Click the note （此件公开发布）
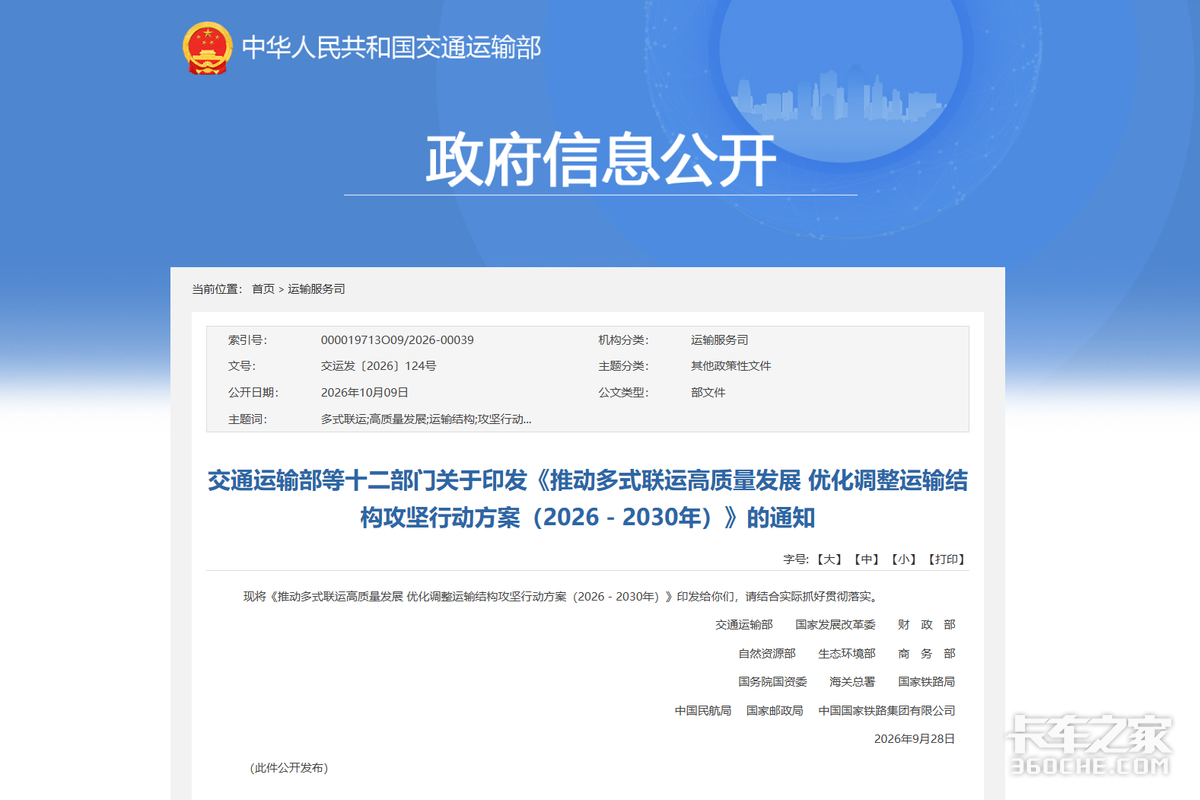The height and width of the screenshot is (800, 1200). [x=289, y=768]
